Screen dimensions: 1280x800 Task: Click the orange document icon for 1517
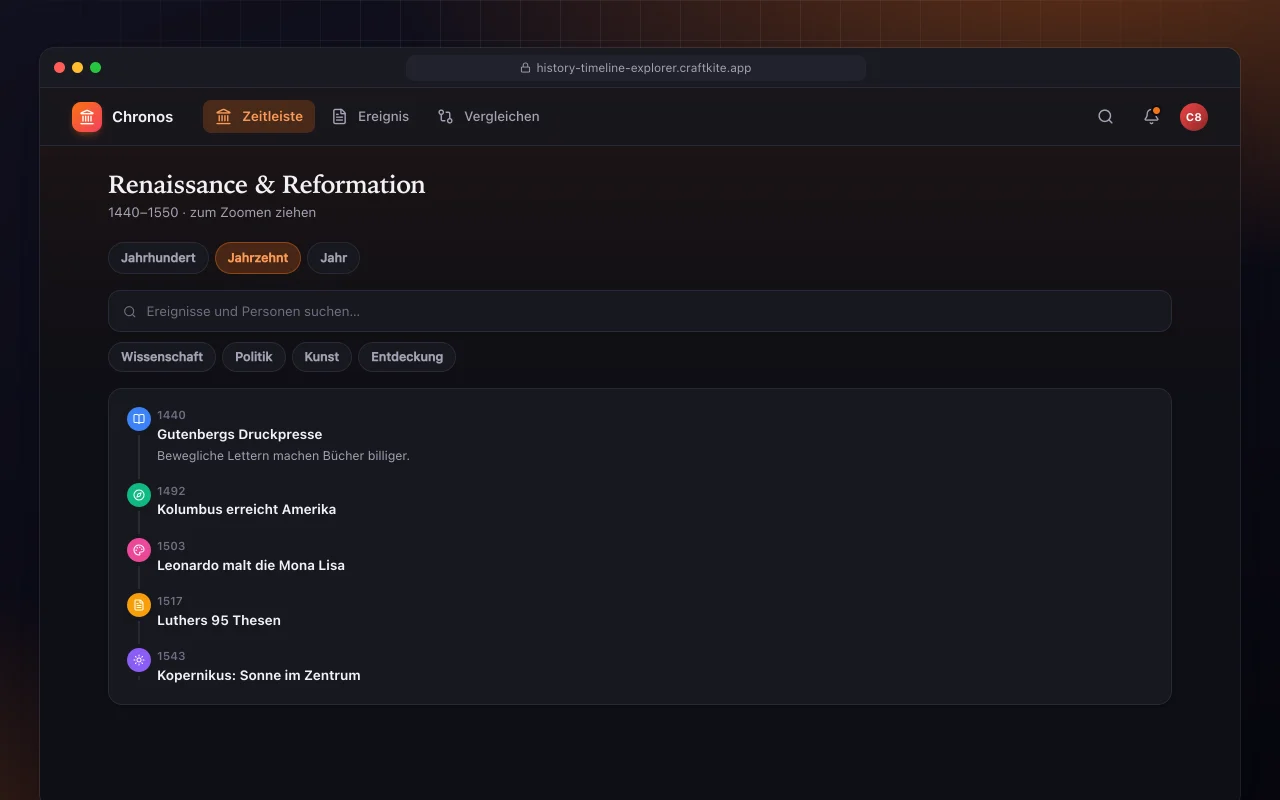pyautogui.click(x=139, y=605)
